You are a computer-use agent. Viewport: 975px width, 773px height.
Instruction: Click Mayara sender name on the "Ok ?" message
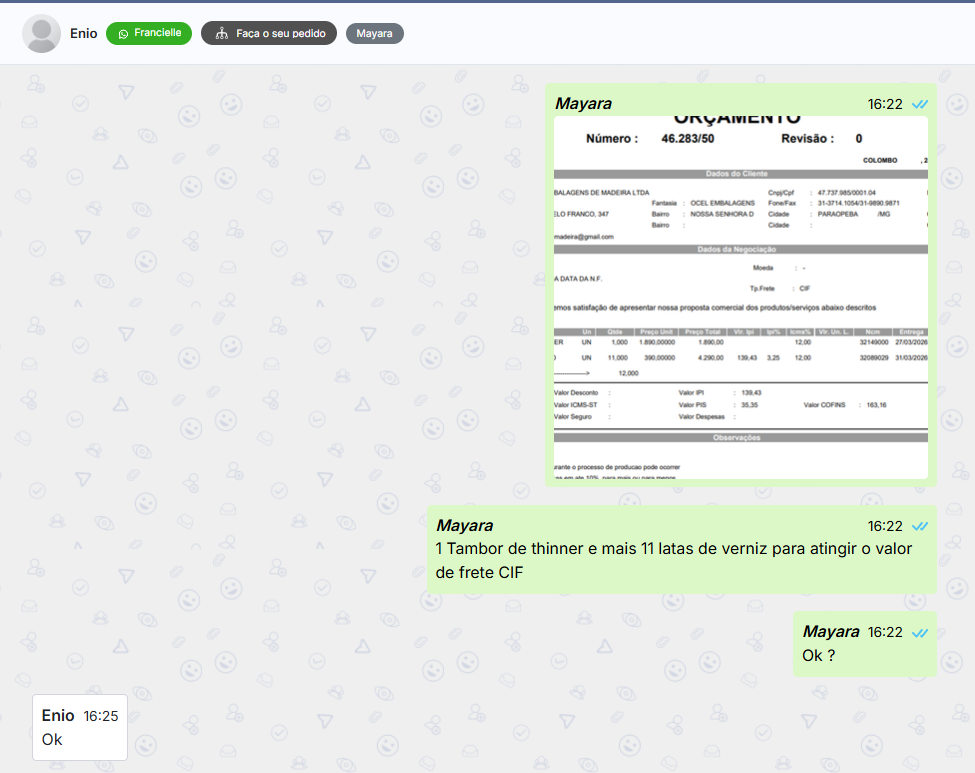coord(830,632)
